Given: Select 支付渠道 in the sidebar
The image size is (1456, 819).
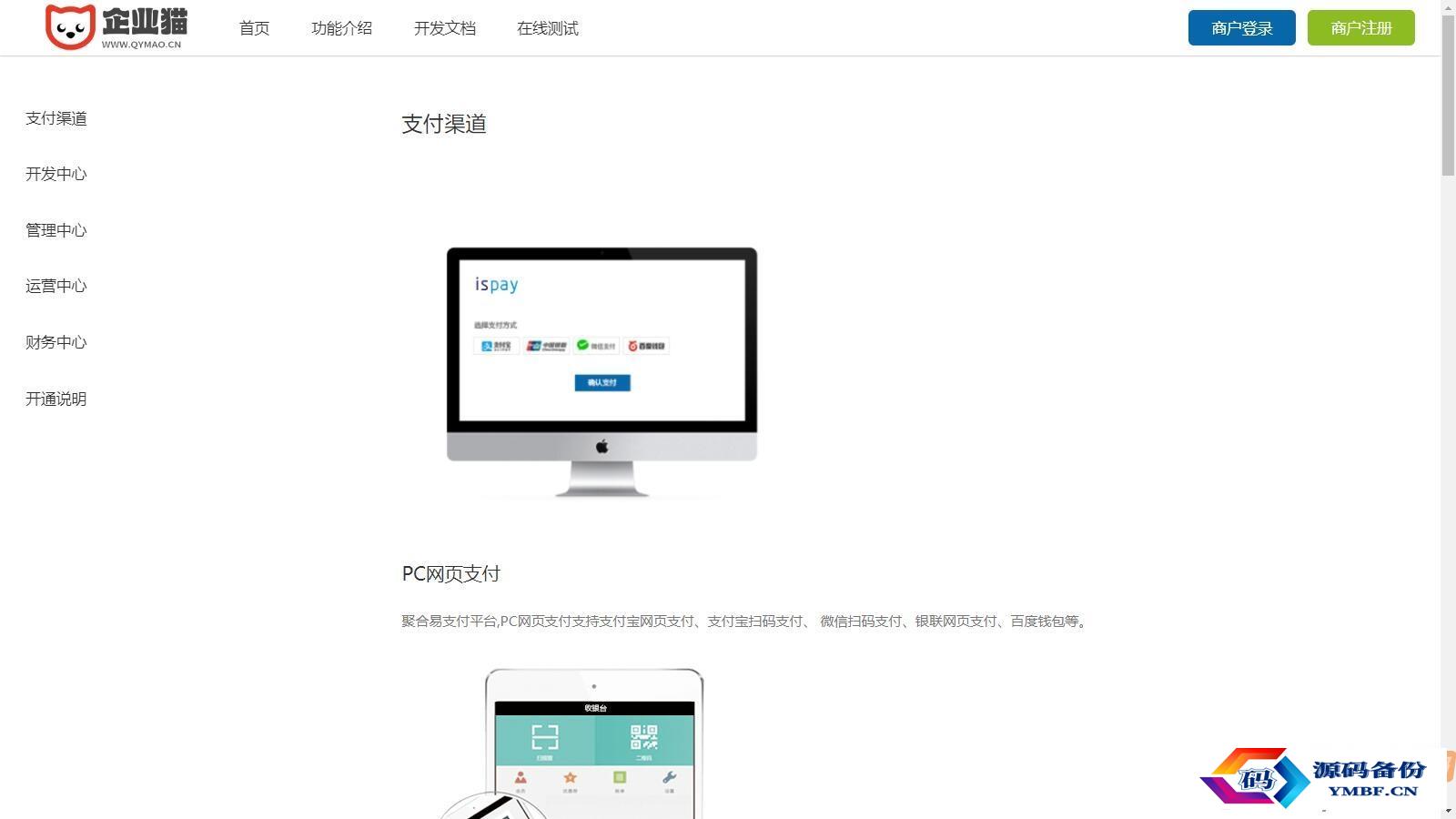Looking at the screenshot, I should tap(56, 118).
